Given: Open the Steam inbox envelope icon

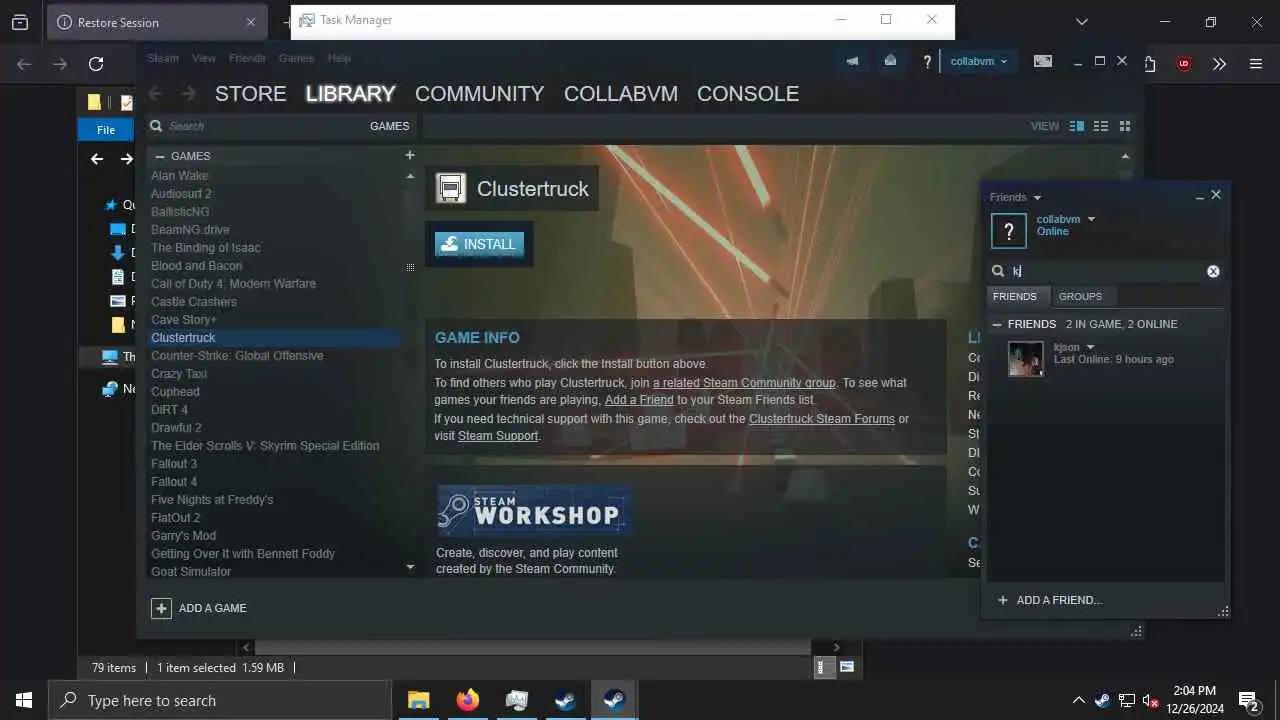Looking at the screenshot, I should pos(890,61).
